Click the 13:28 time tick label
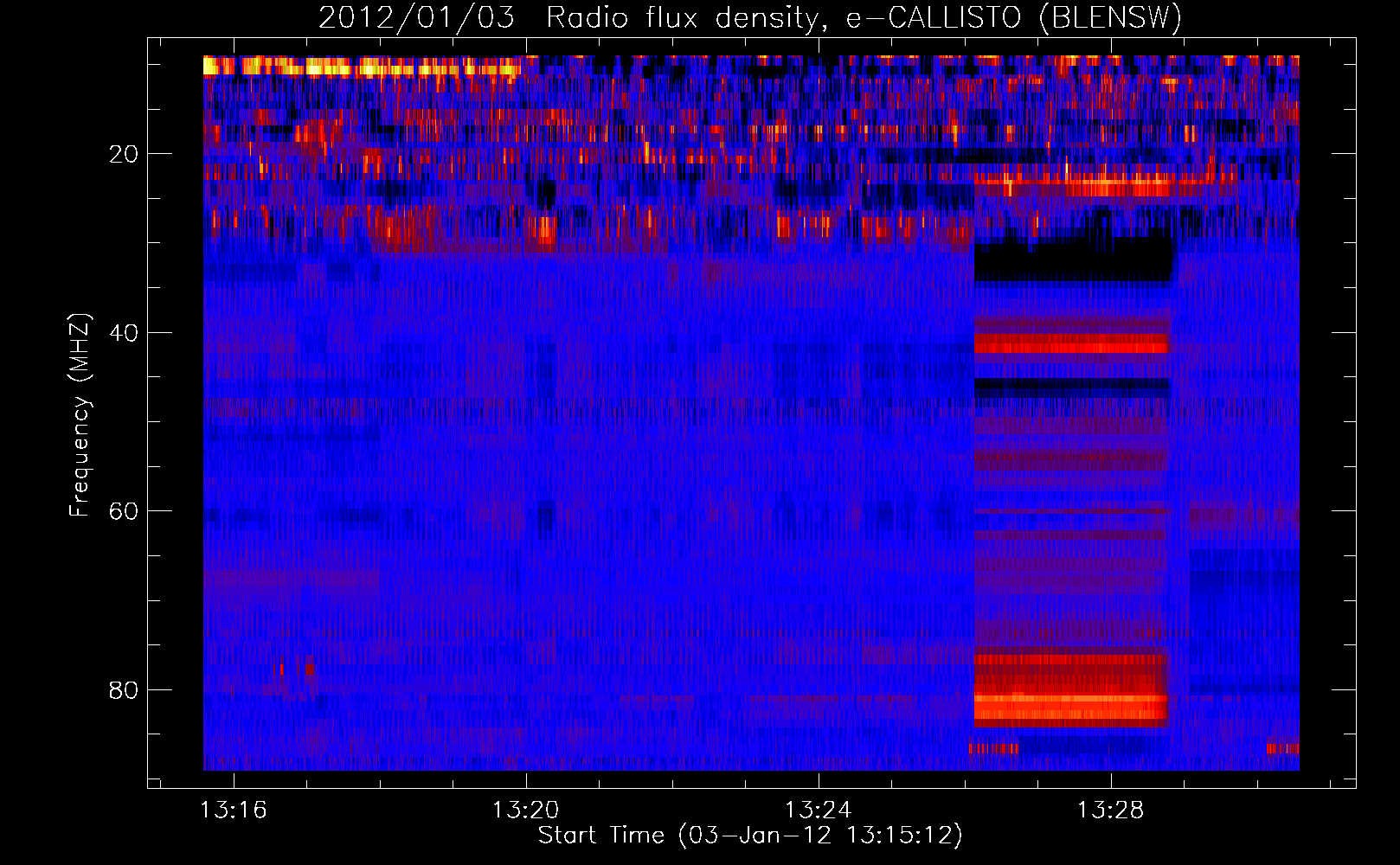This screenshot has width=1400, height=865. click(1111, 811)
